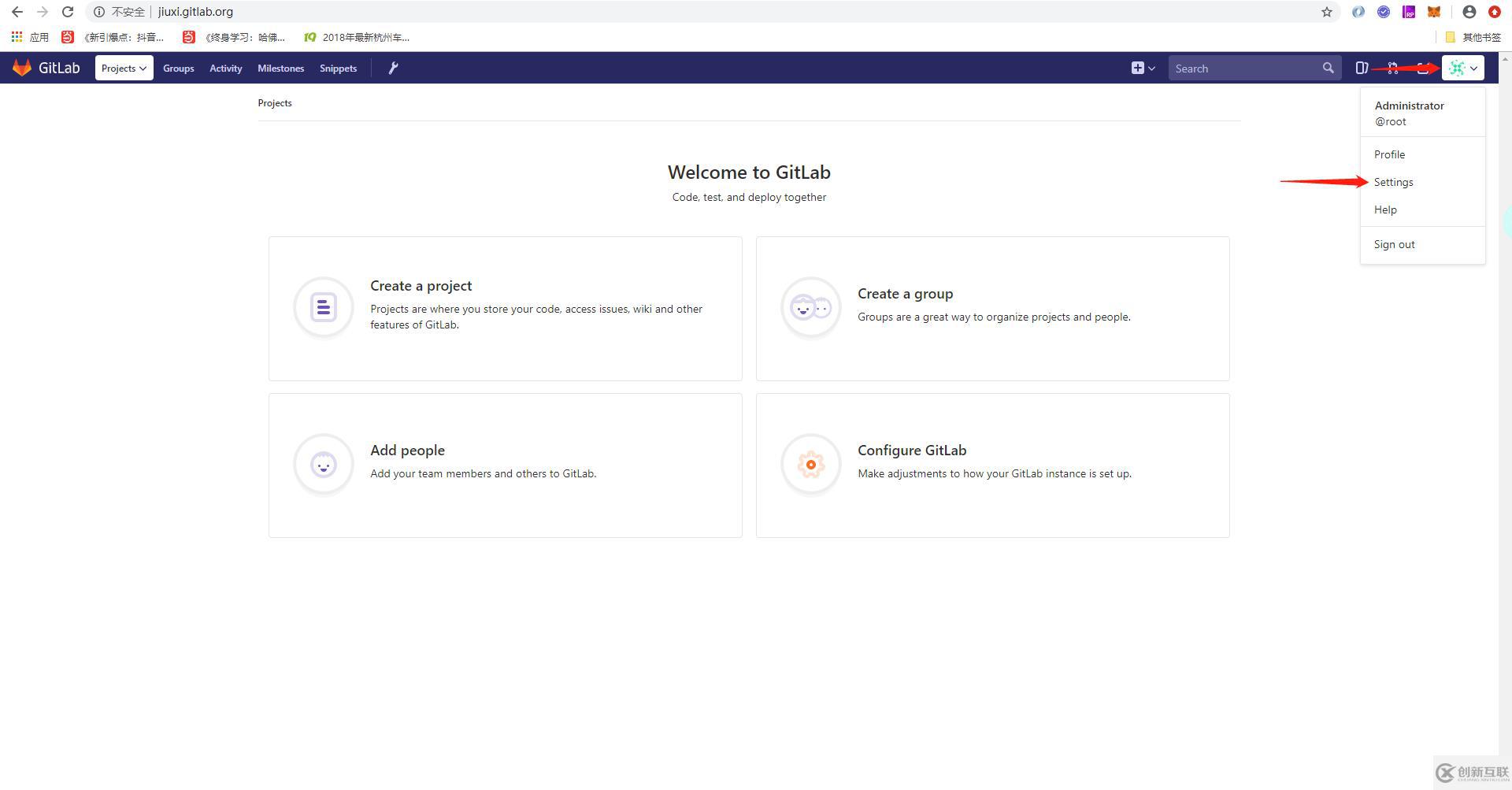
Task: Open the Projects dropdown in navbar
Action: 124,68
